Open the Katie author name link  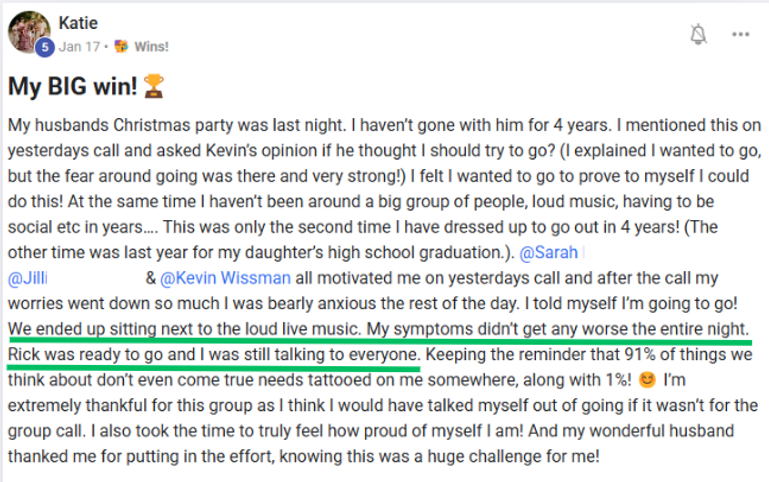coord(78,23)
